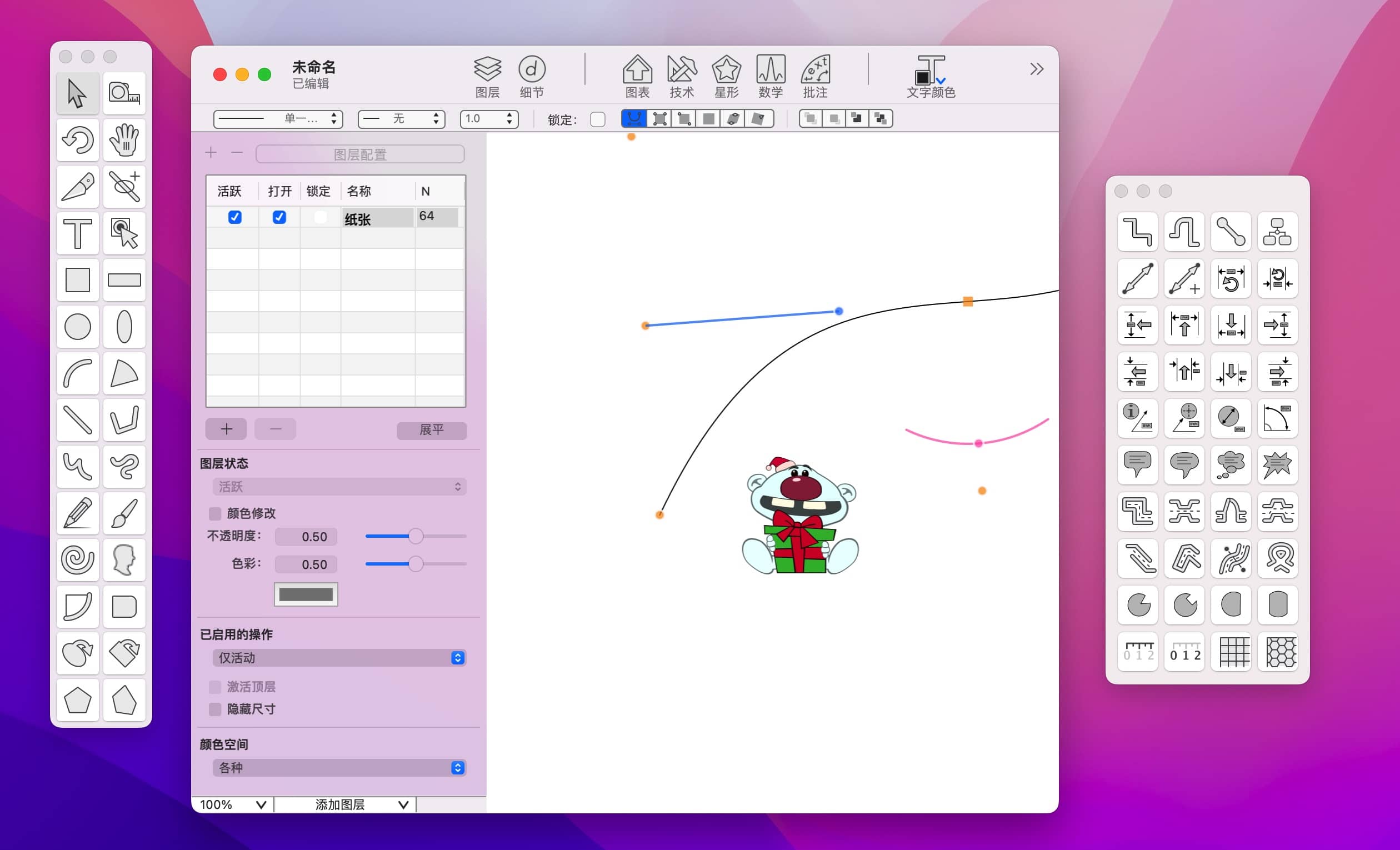This screenshot has height=850, width=1400.
Task: Select the pentagon polygon tool
Action: (x=78, y=700)
